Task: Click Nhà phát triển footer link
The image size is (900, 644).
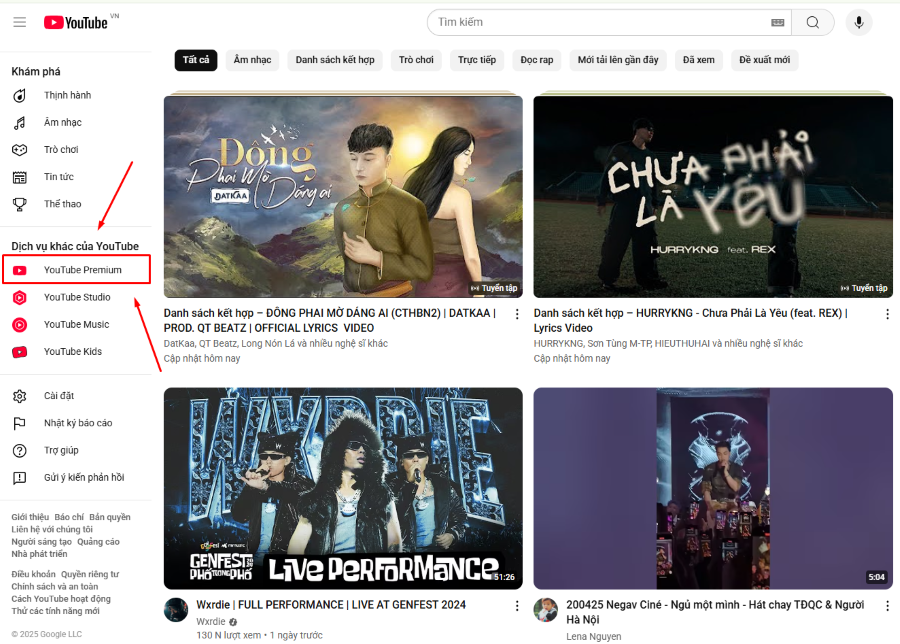Action: pyautogui.click(x=39, y=554)
